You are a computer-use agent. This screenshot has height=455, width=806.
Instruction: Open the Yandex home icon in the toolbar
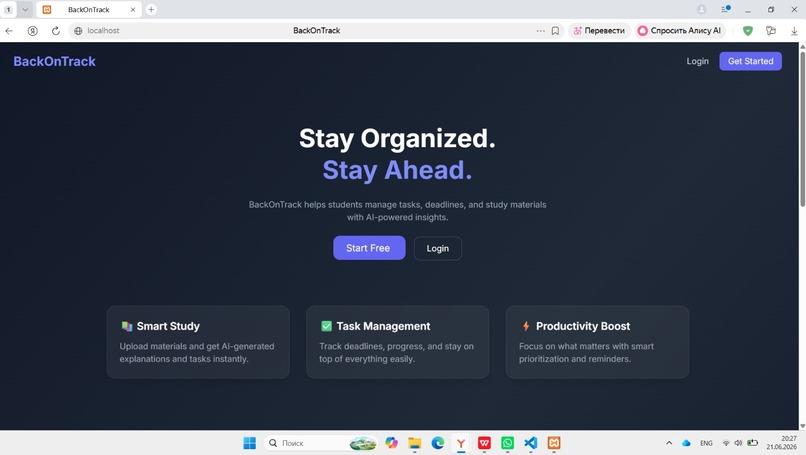[32, 31]
